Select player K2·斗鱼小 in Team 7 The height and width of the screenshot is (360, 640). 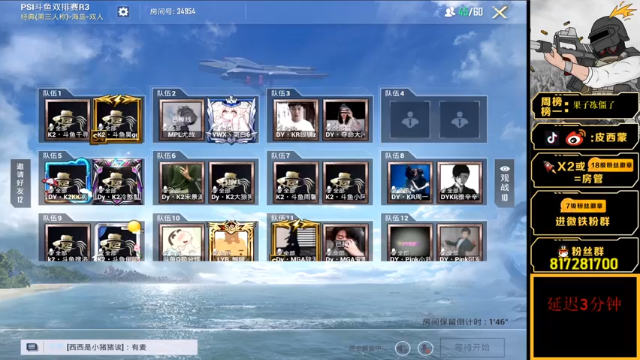click(345, 182)
